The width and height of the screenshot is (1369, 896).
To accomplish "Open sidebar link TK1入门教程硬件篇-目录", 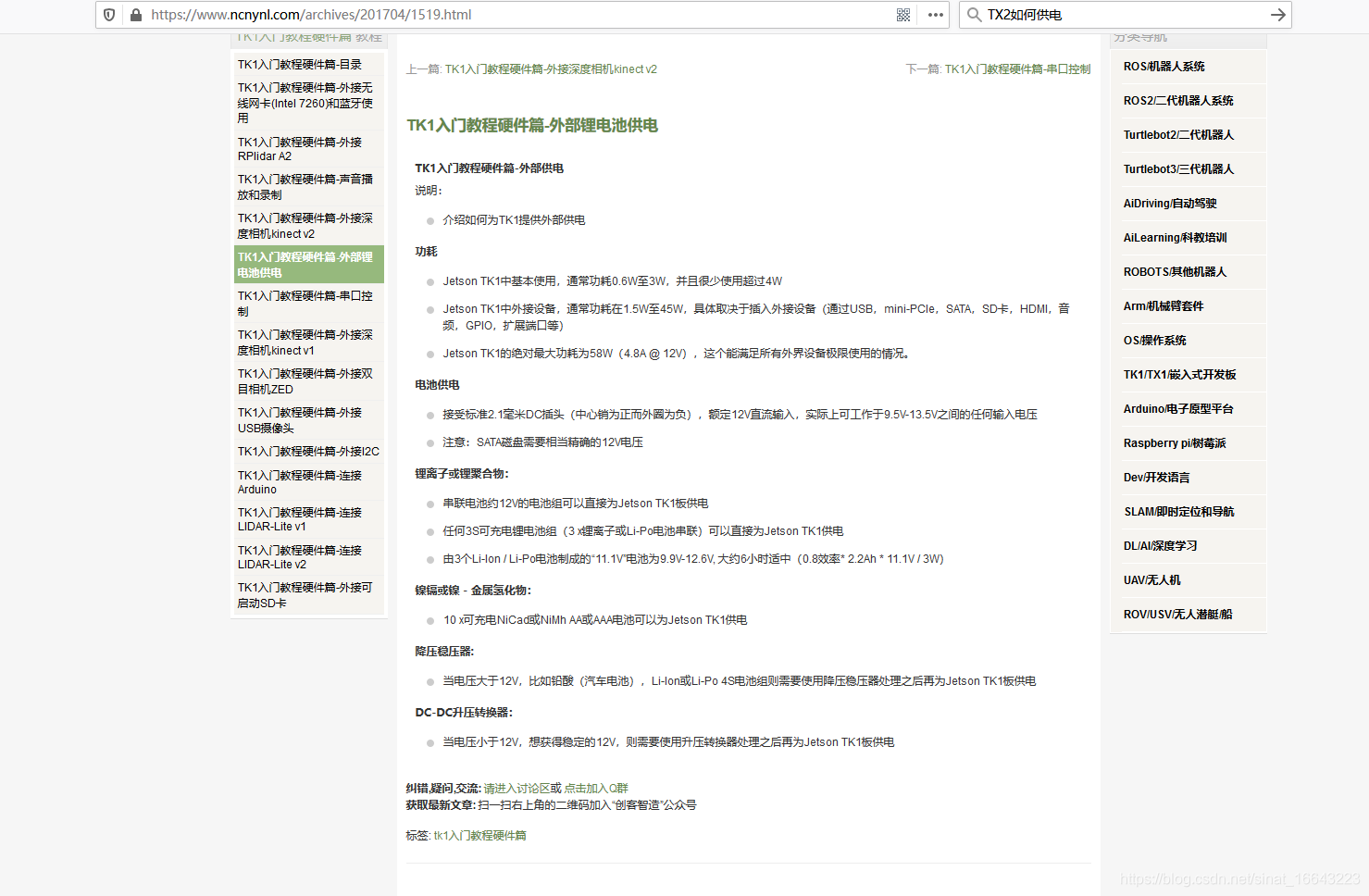I will coord(300,65).
